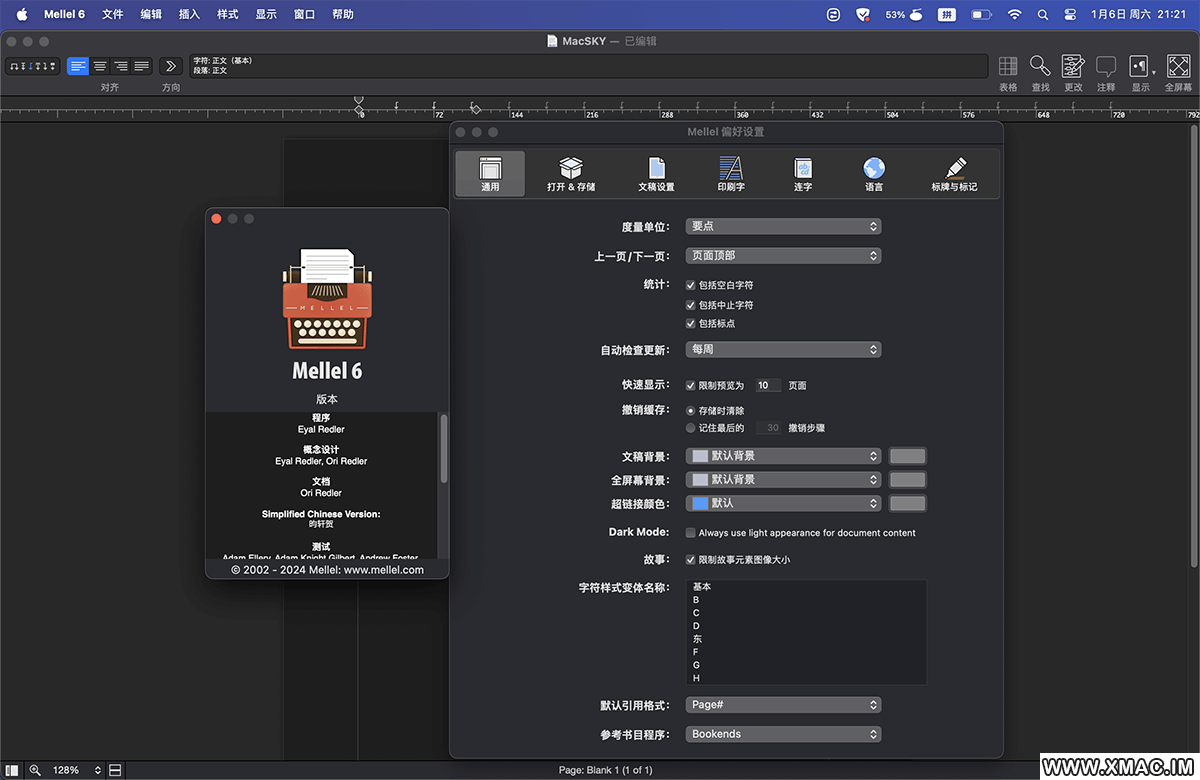Click the Mellel typewriter logo in About window

click(327, 298)
